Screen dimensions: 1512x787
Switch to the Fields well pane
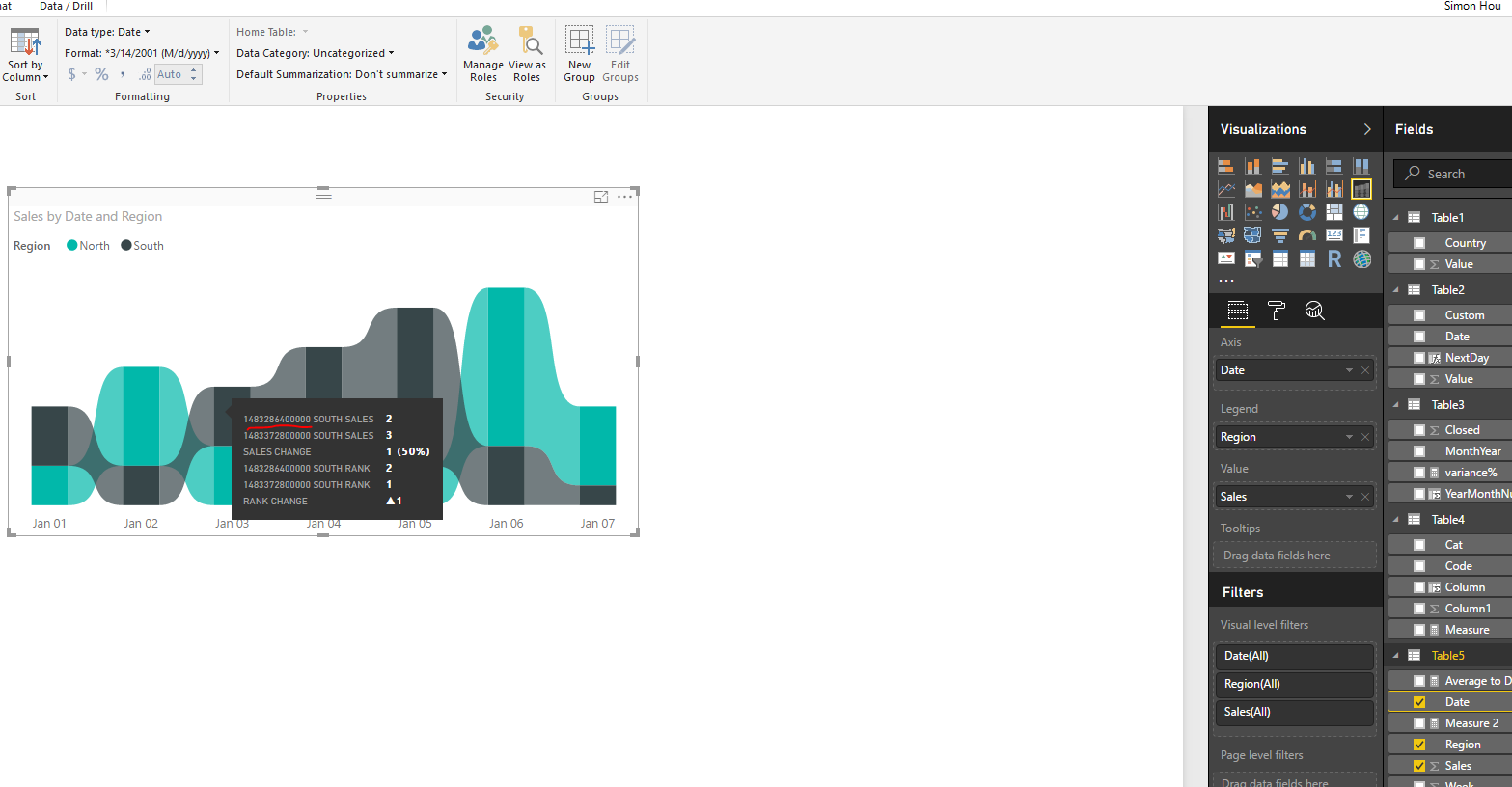pos(1238,311)
